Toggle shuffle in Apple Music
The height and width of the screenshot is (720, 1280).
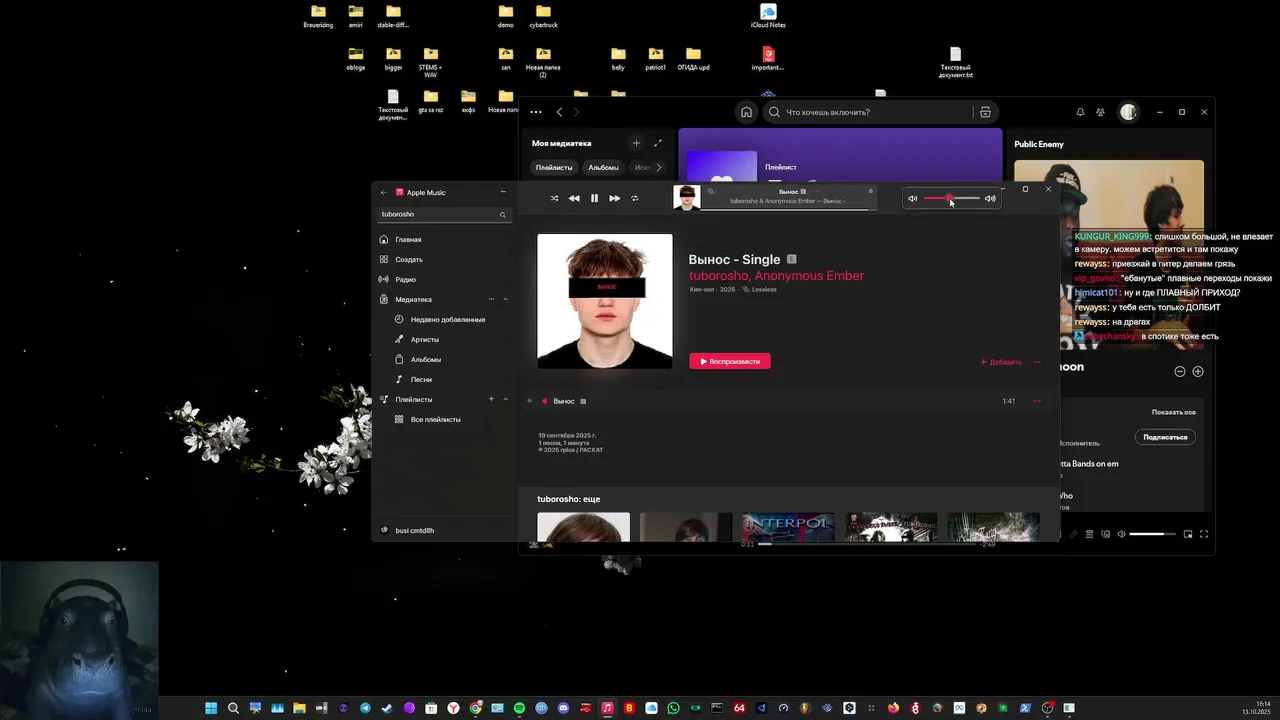pyautogui.click(x=554, y=198)
